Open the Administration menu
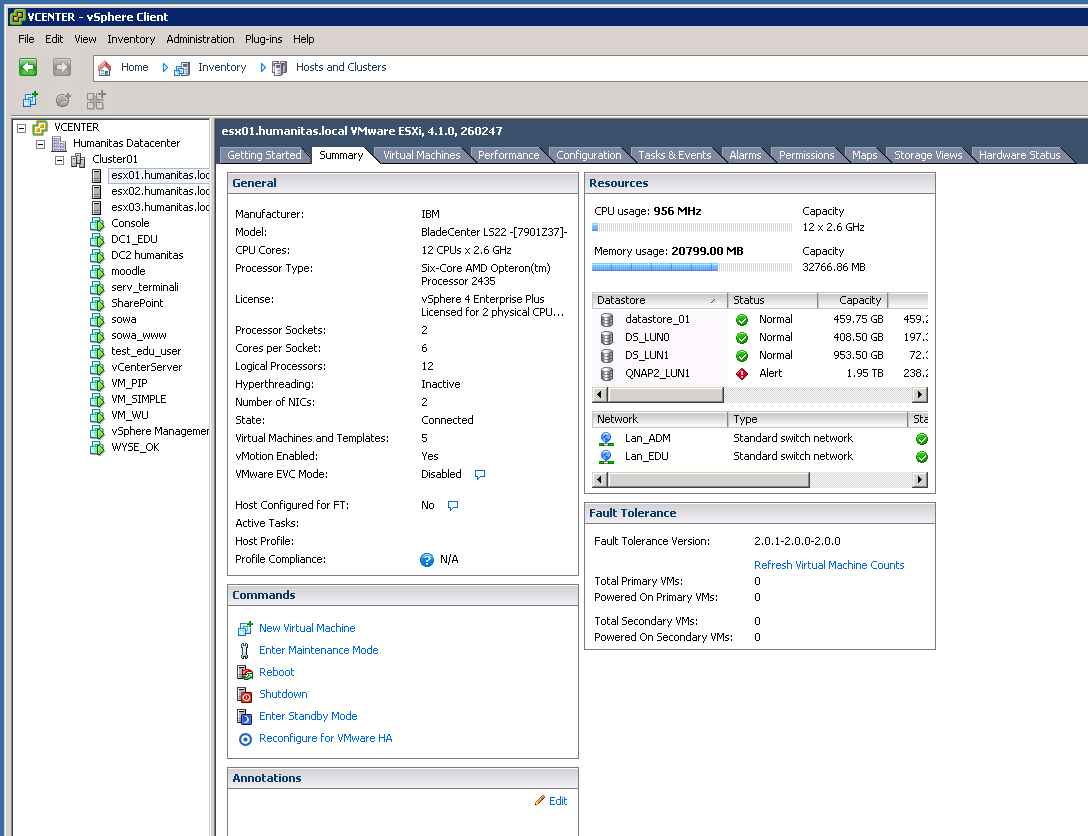 (201, 39)
